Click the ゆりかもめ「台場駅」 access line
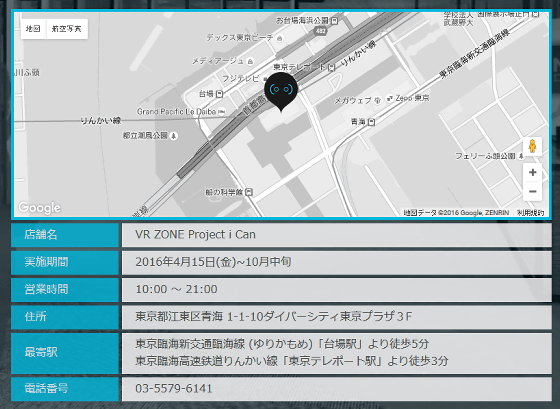 pos(282,344)
